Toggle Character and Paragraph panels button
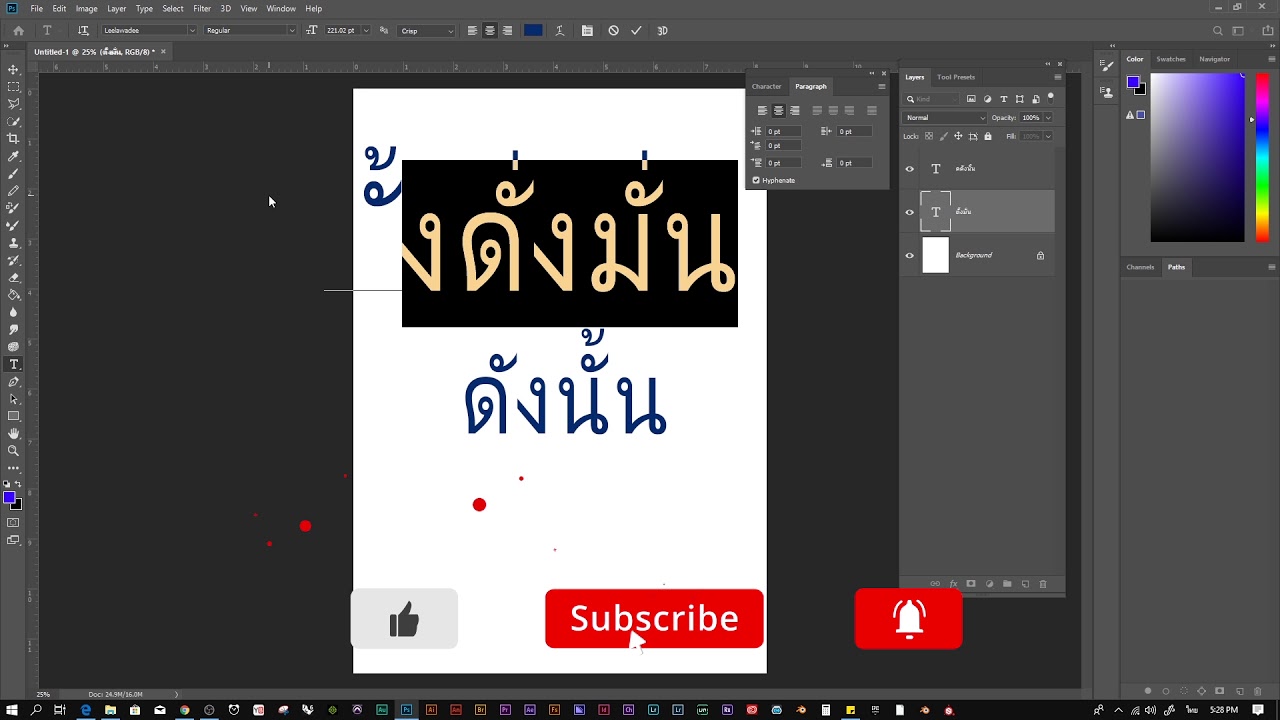The height and width of the screenshot is (720, 1280). coord(587,31)
